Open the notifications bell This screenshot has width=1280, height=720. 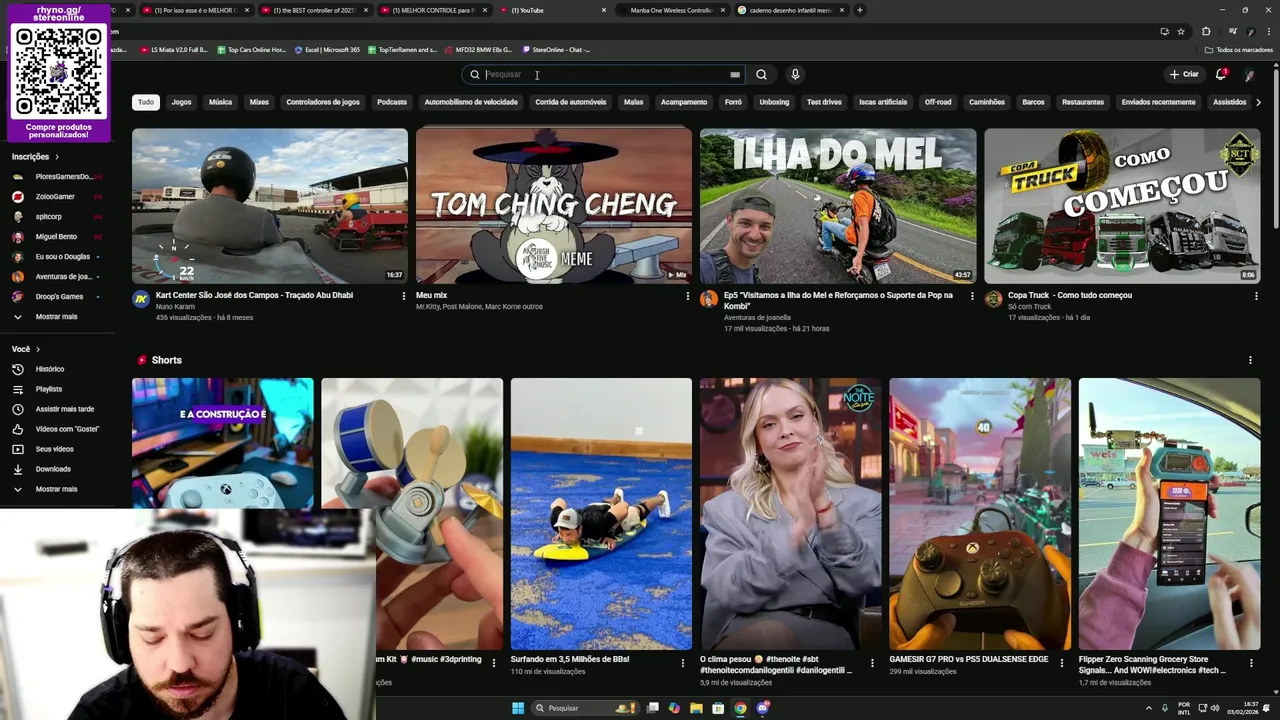pyautogui.click(x=1221, y=74)
